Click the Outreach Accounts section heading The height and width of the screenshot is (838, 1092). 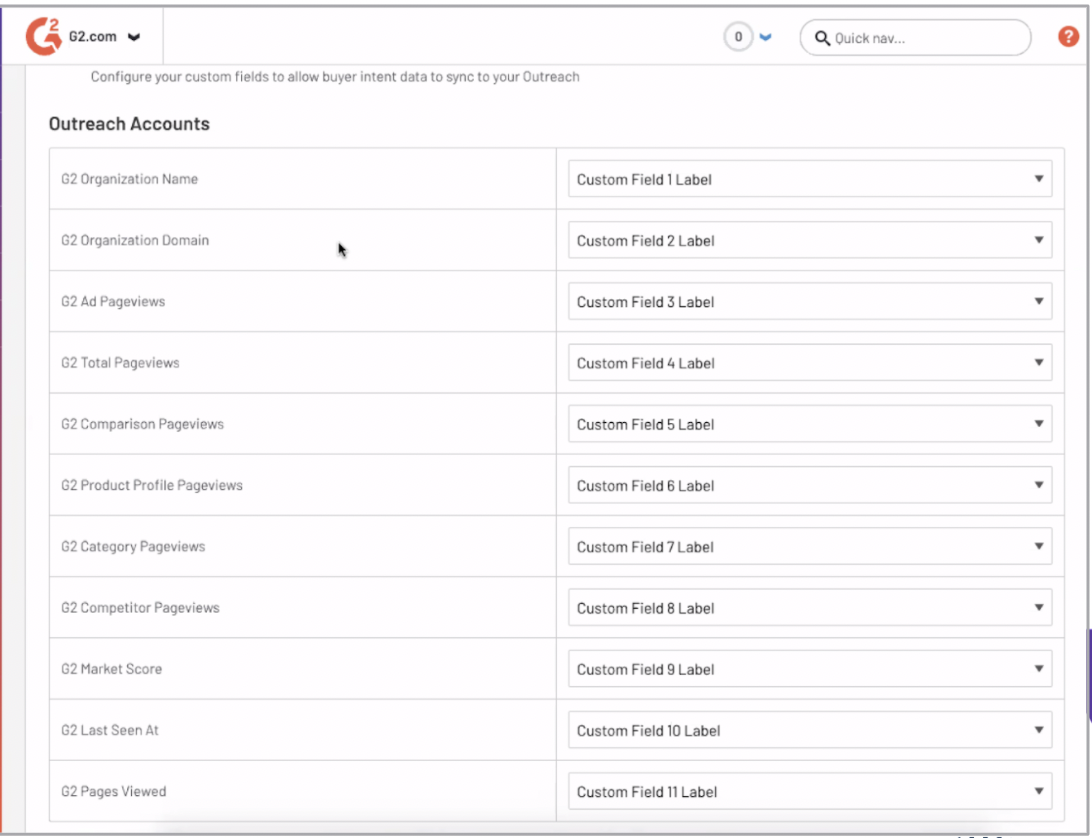[x=129, y=124]
